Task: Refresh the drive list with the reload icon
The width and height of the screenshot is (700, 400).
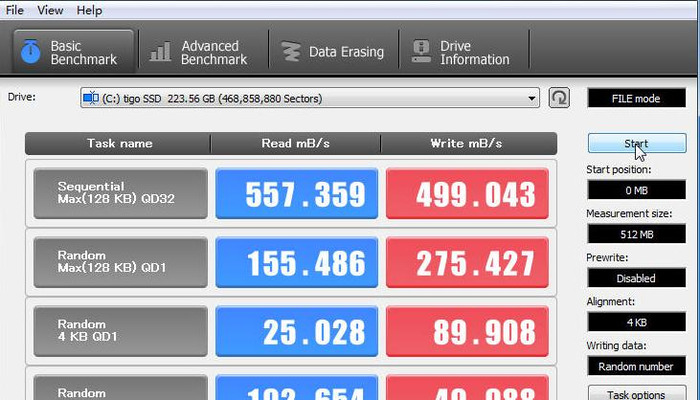Action: pos(560,98)
